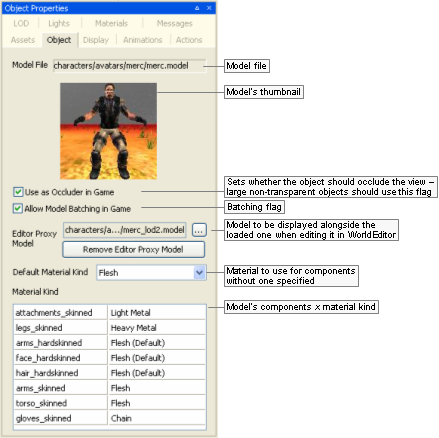Open the Messages tab

click(x=175, y=24)
